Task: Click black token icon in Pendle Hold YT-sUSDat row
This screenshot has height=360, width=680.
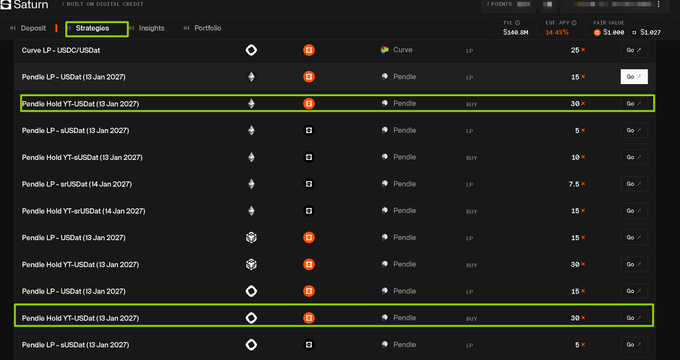Action: click(309, 157)
